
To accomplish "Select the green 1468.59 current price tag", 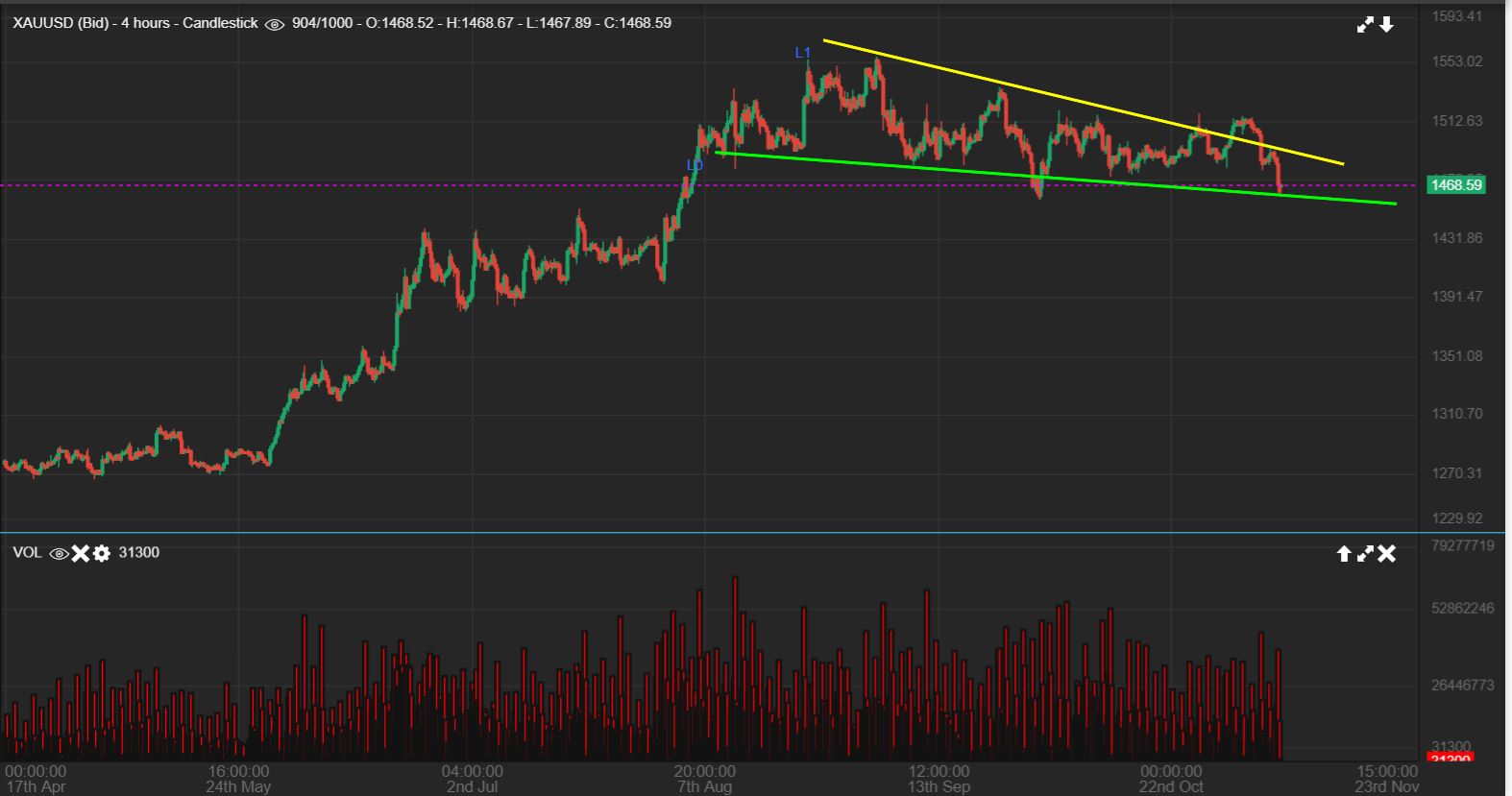I will coord(1455,185).
